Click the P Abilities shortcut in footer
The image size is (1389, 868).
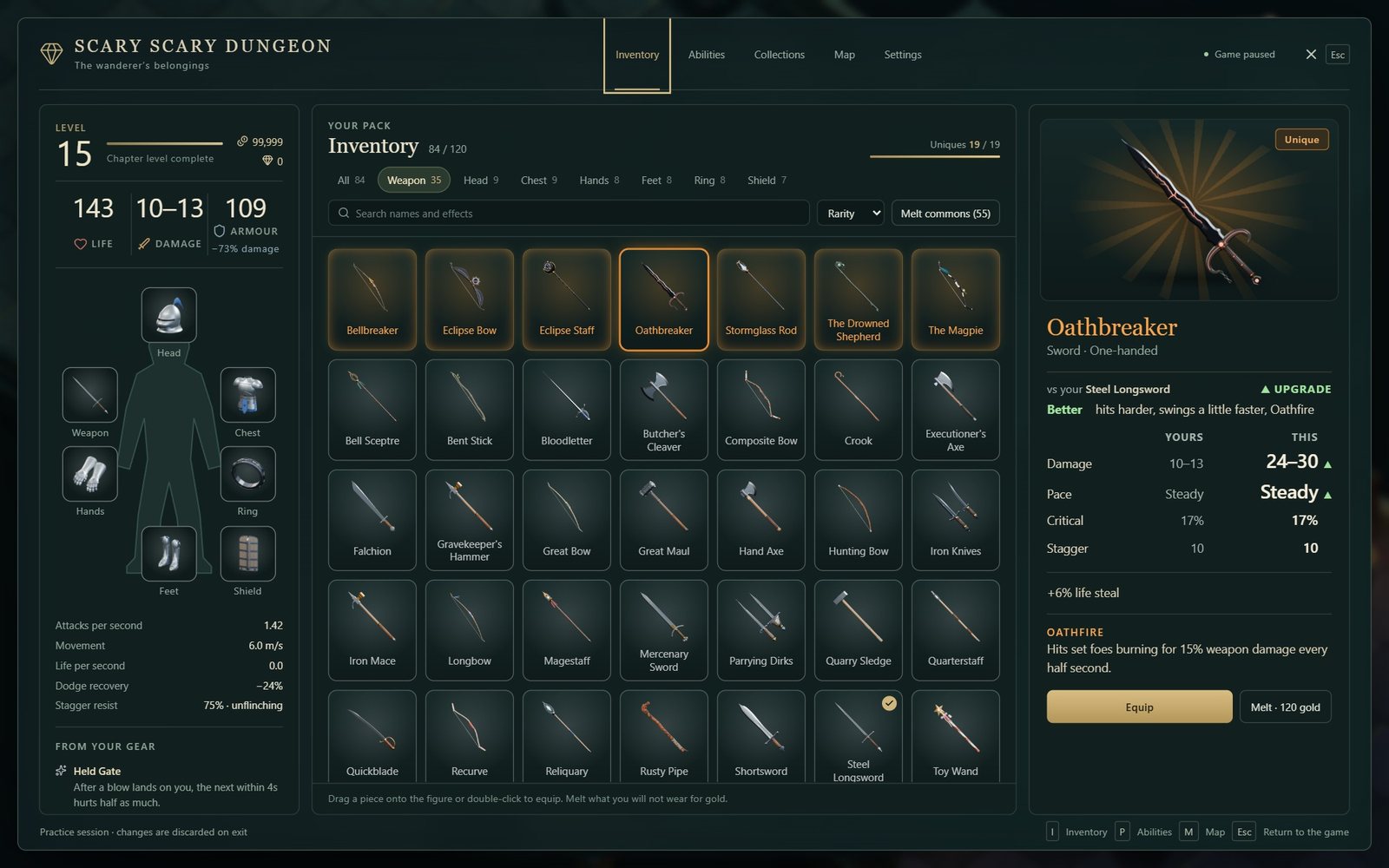tap(1144, 832)
